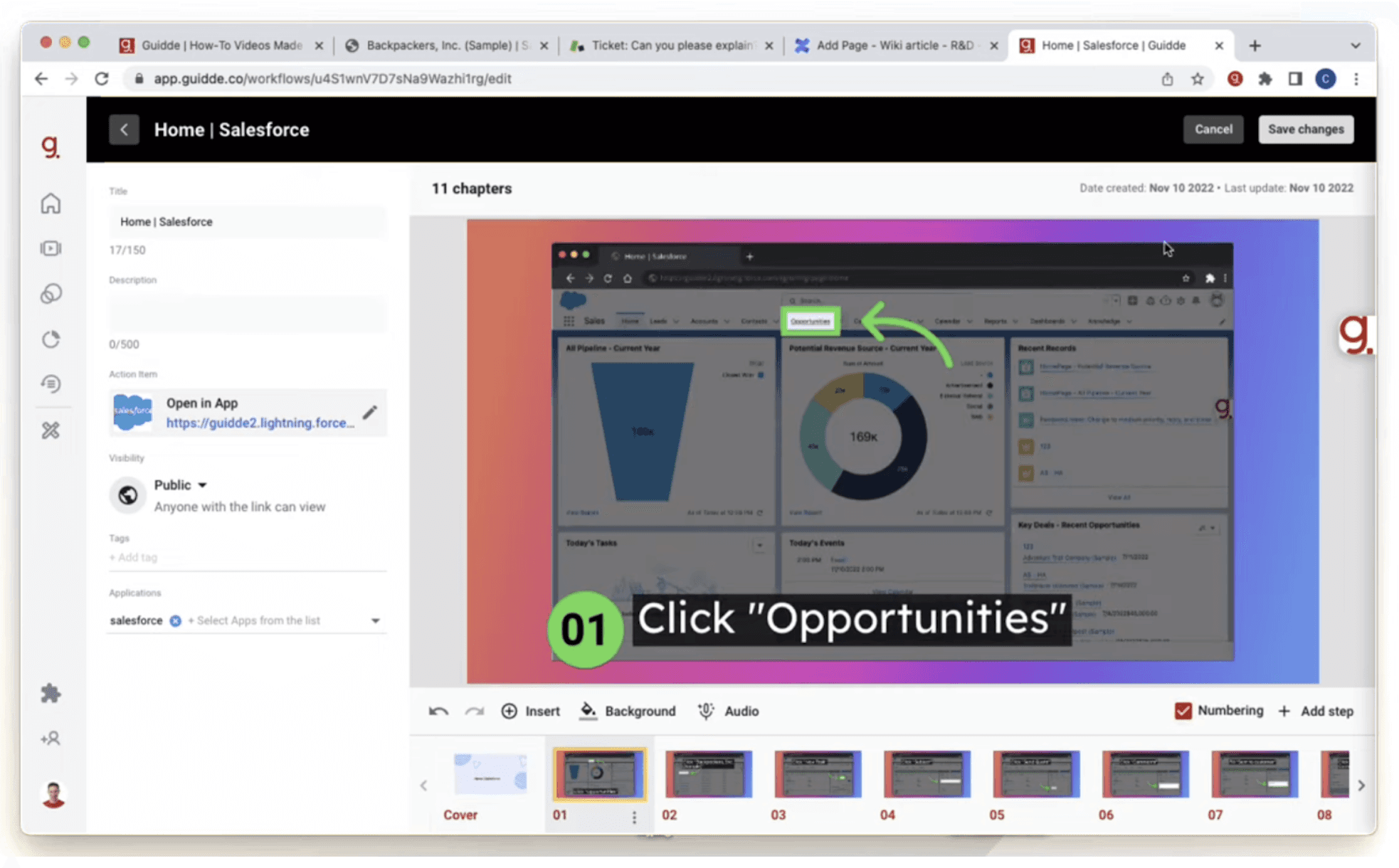The width and height of the screenshot is (1399, 868).
Task: Open the Guidde browser extension
Action: [x=1235, y=79]
